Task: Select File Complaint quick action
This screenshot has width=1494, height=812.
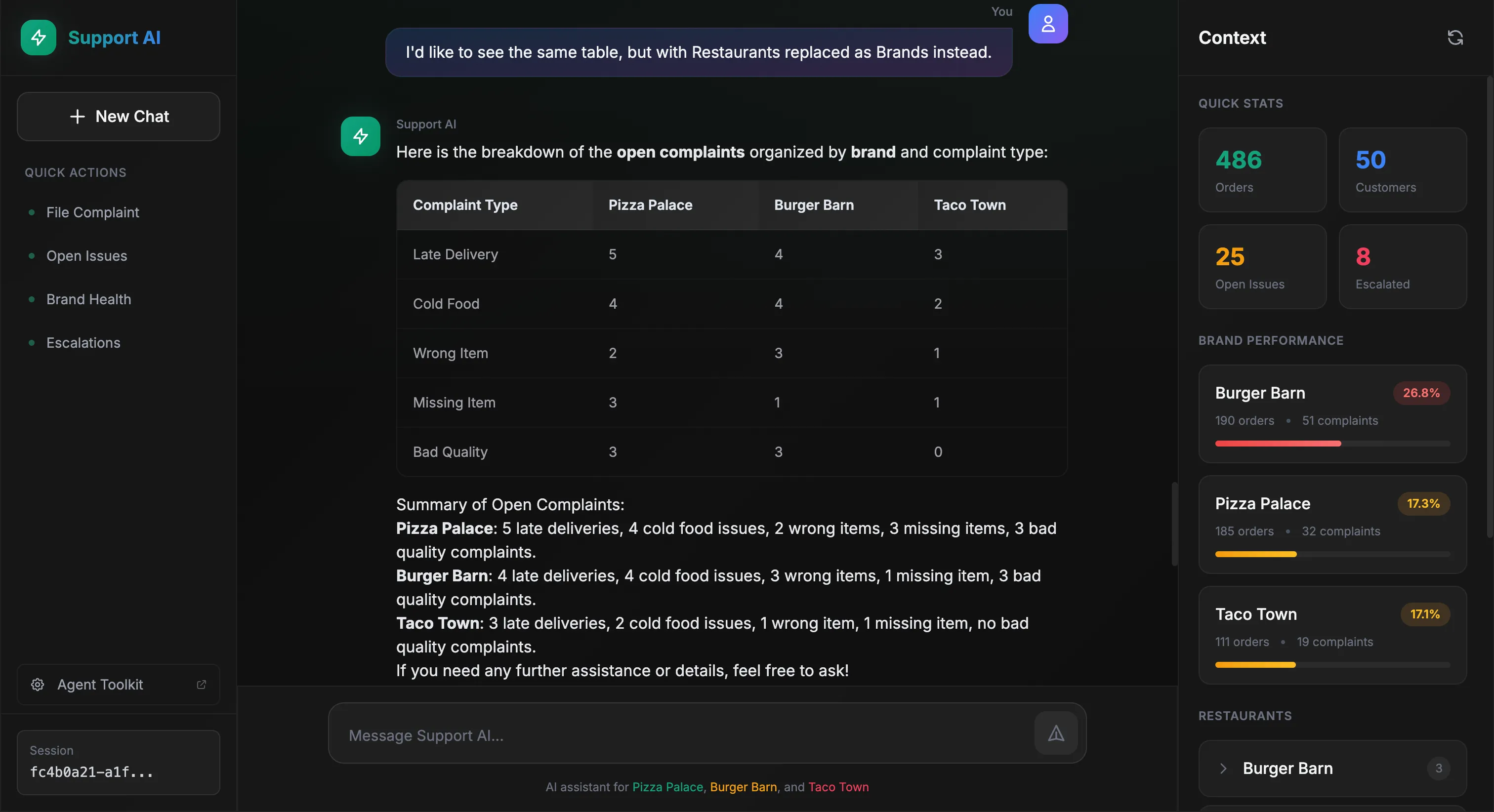Action: (93, 212)
